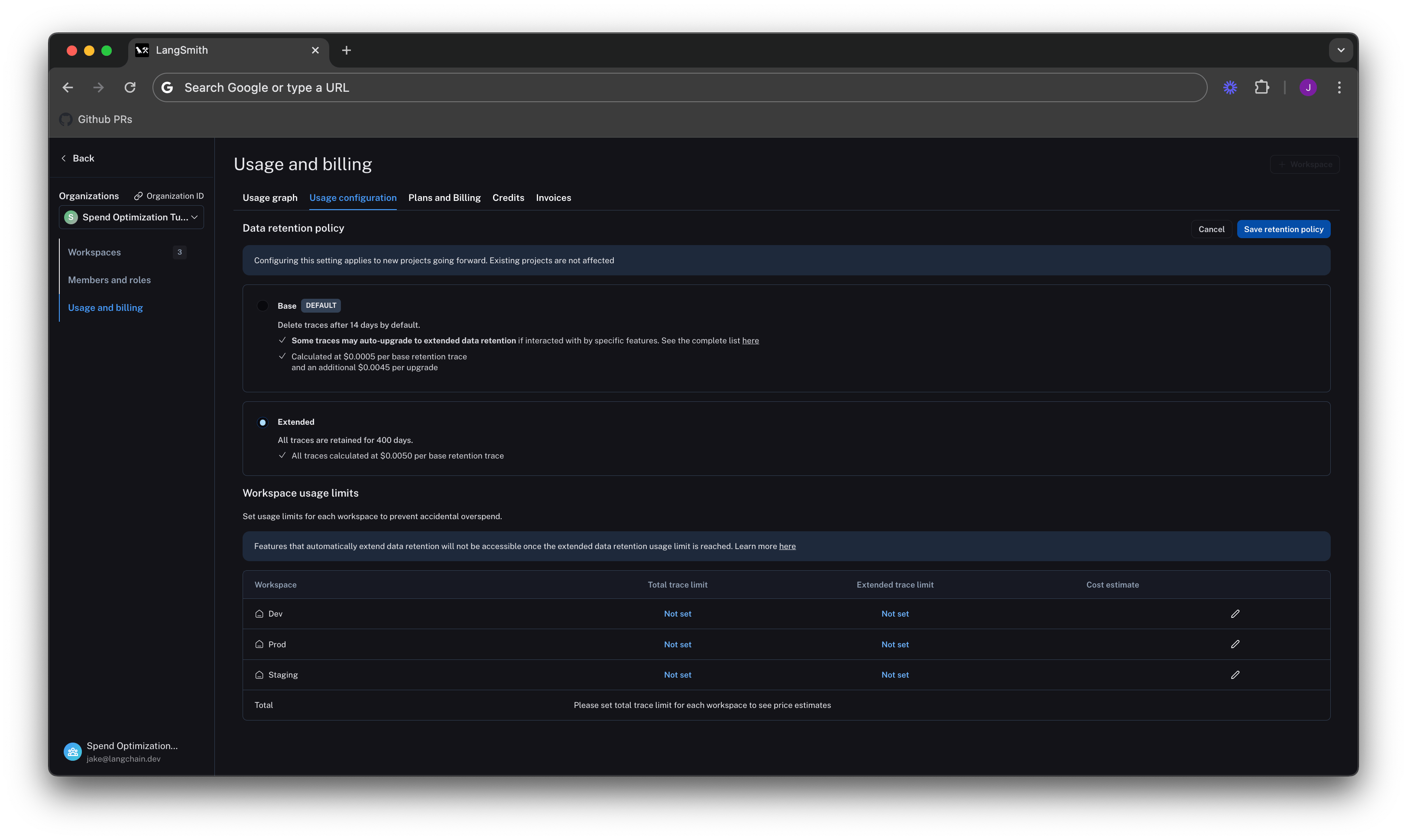Click the Staging total trace limit value
Image resolution: width=1407 pixels, height=840 pixels.
pos(678,675)
